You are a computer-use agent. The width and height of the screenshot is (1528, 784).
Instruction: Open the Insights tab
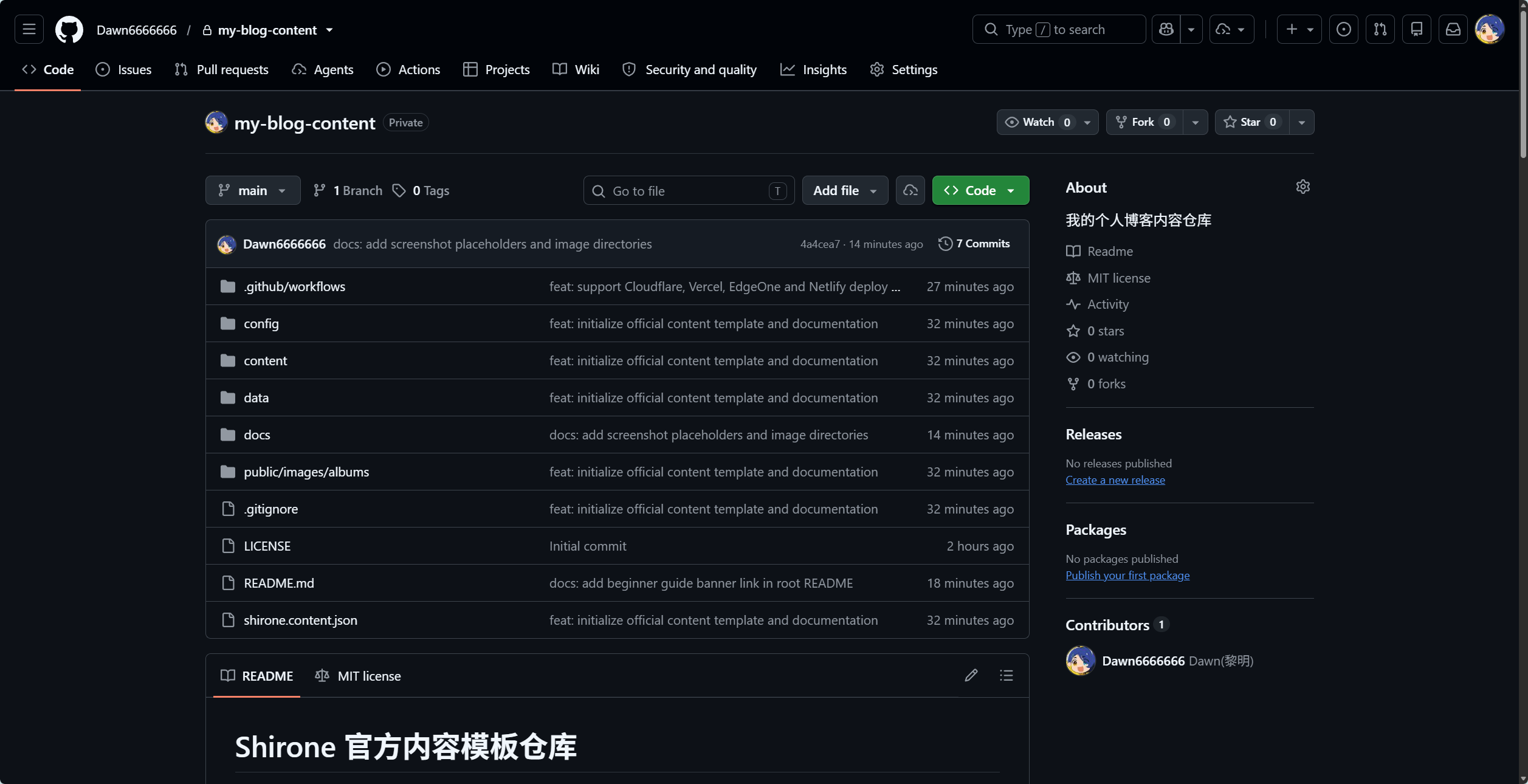click(x=813, y=69)
